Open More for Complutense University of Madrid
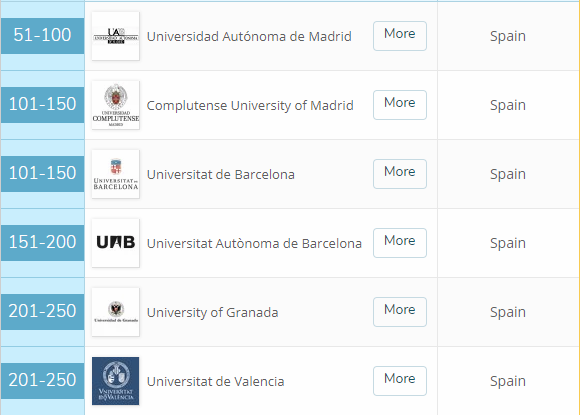 click(400, 105)
